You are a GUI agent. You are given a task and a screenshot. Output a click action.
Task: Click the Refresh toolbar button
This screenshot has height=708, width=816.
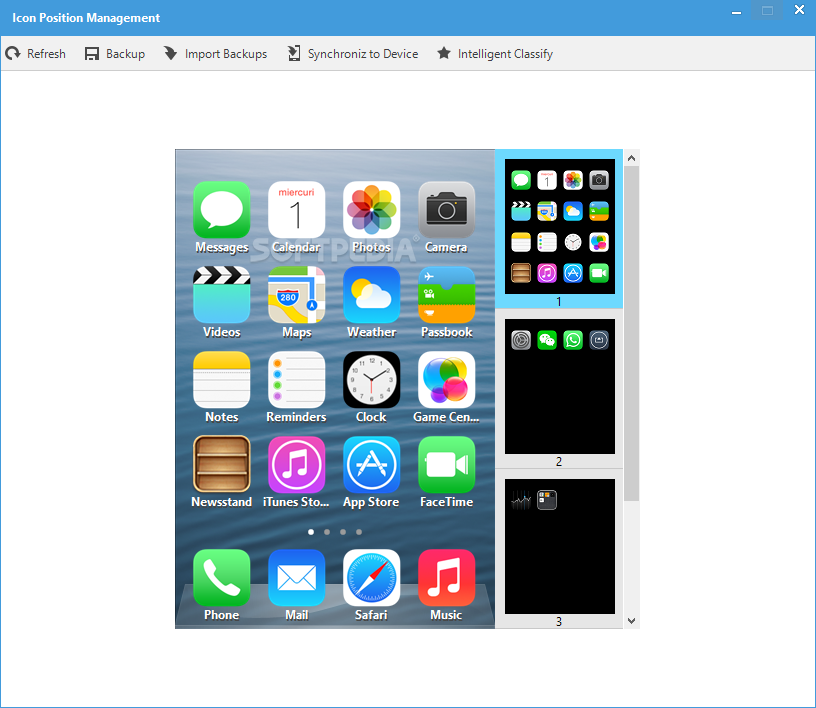point(35,54)
